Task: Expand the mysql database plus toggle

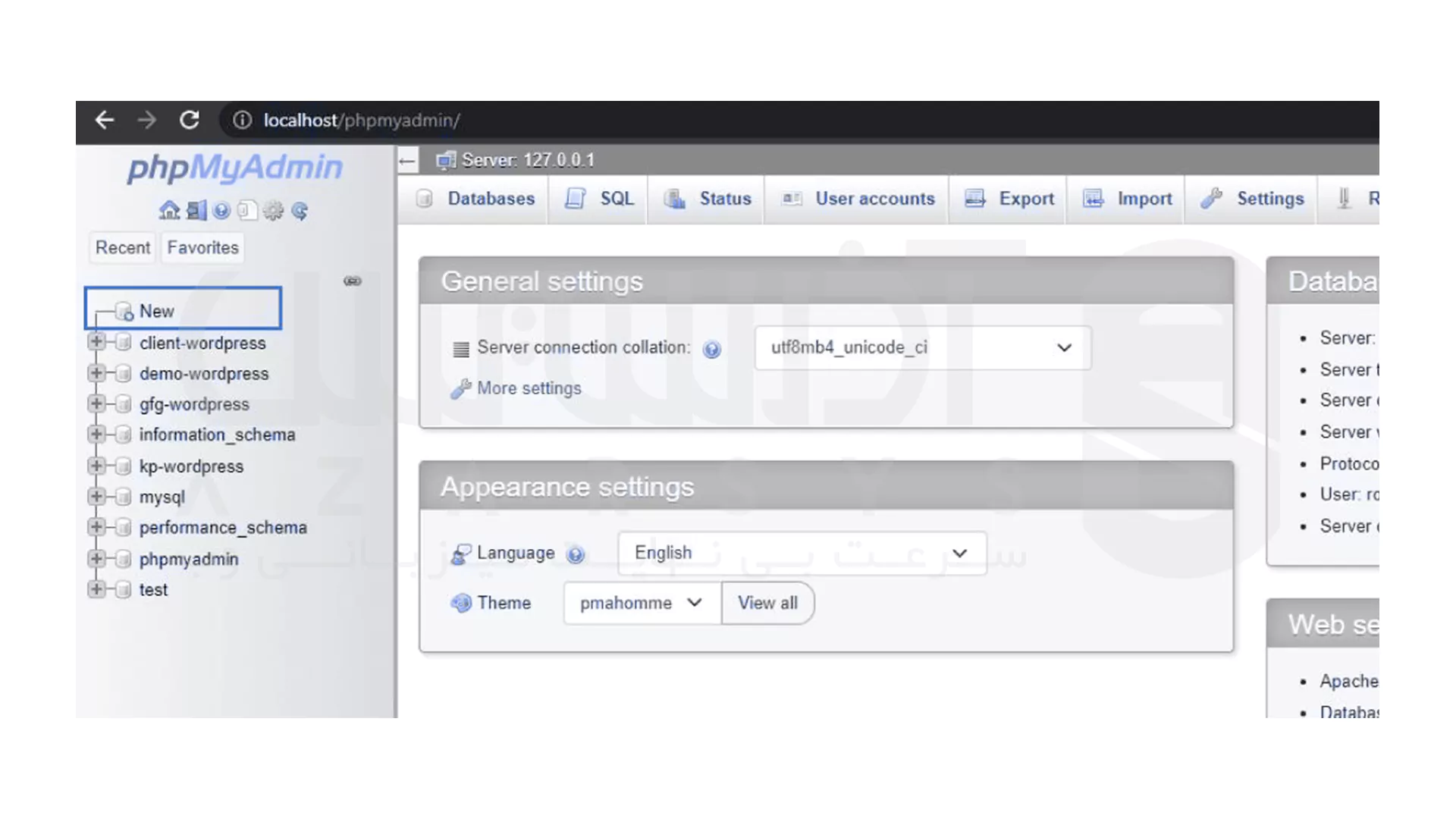Action: (96, 497)
